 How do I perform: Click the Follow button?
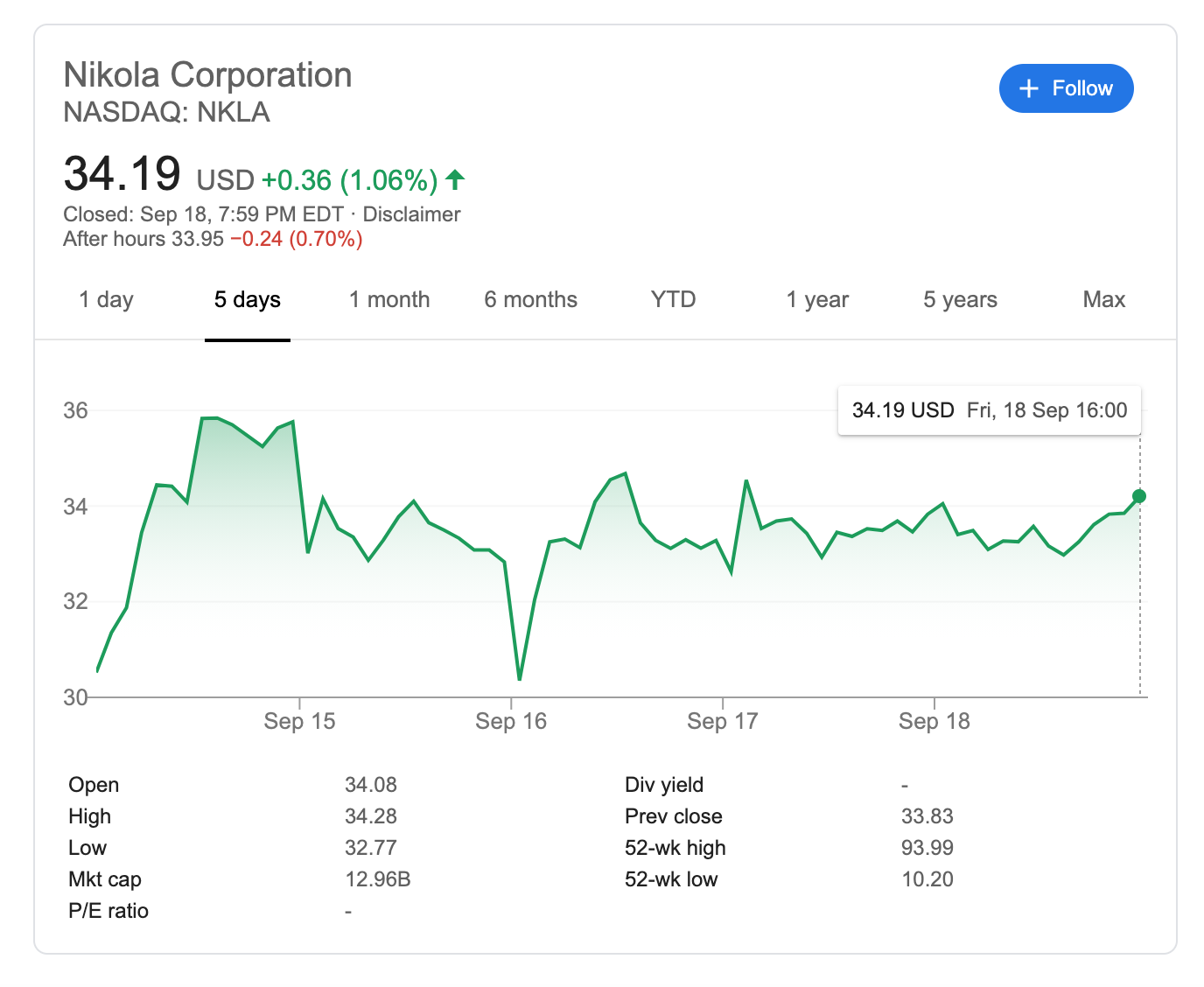pyautogui.click(x=1066, y=88)
